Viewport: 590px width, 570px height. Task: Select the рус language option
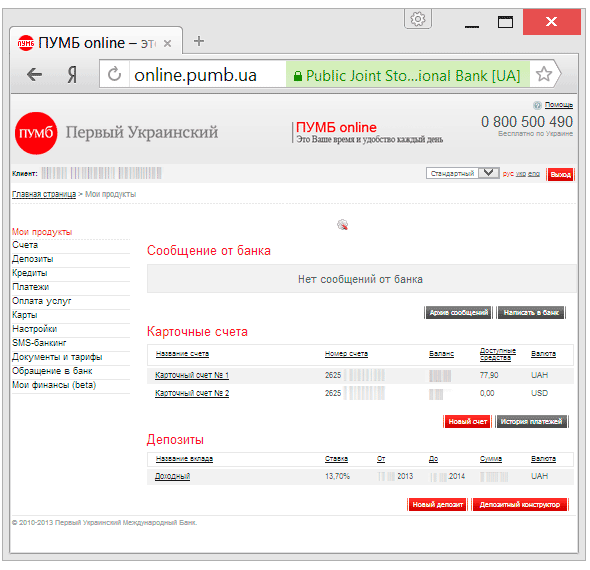[508, 174]
